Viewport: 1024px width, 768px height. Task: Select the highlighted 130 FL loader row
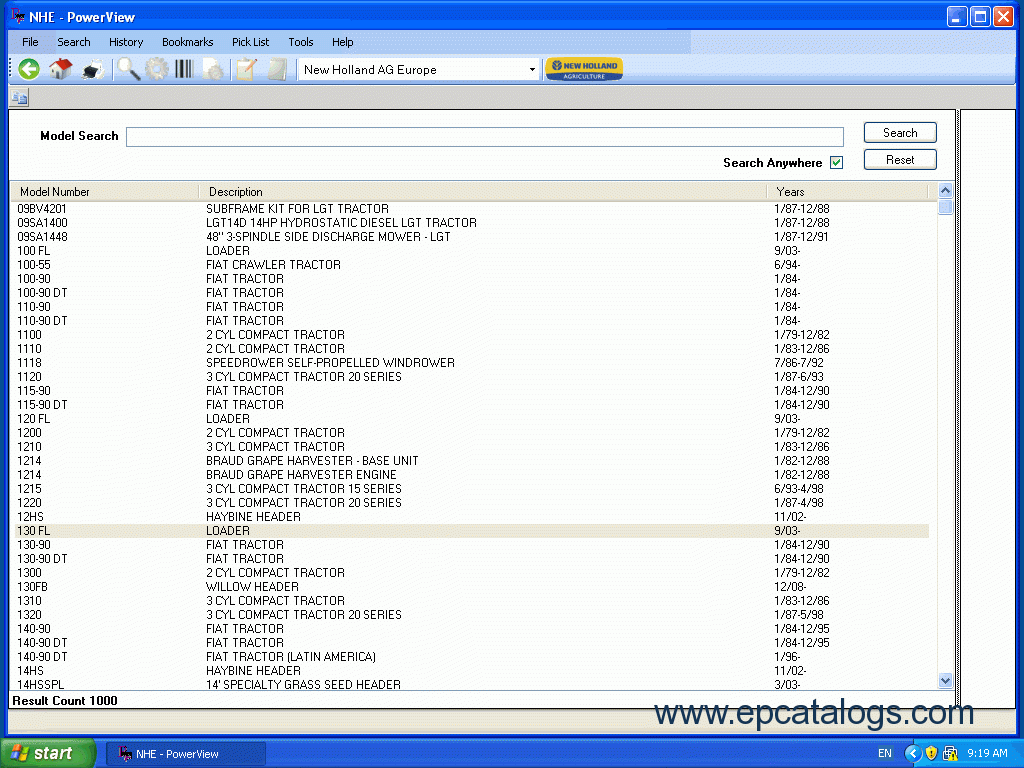click(472, 531)
